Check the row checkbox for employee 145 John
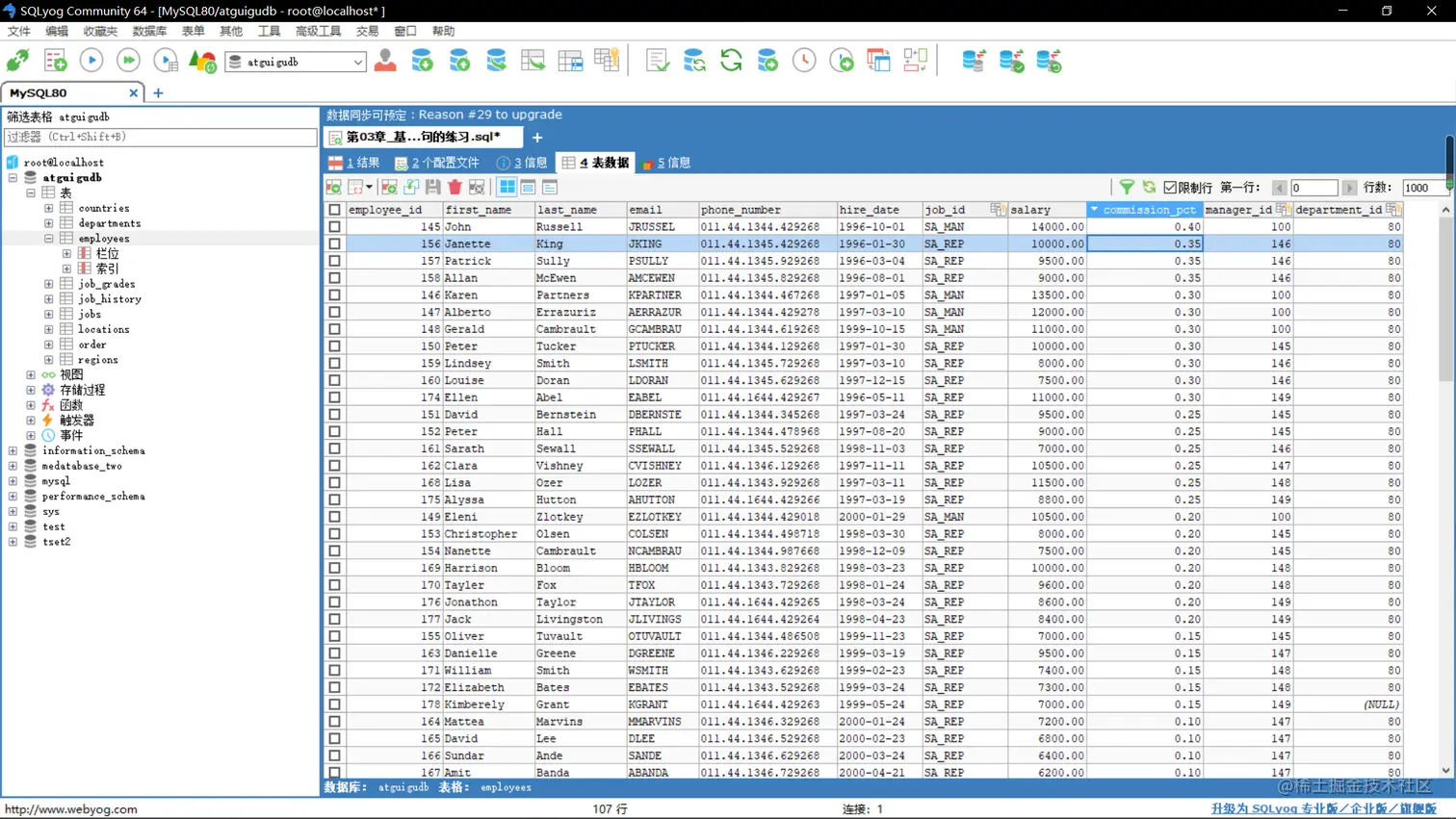The height and width of the screenshot is (819, 1456). pos(335,227)
